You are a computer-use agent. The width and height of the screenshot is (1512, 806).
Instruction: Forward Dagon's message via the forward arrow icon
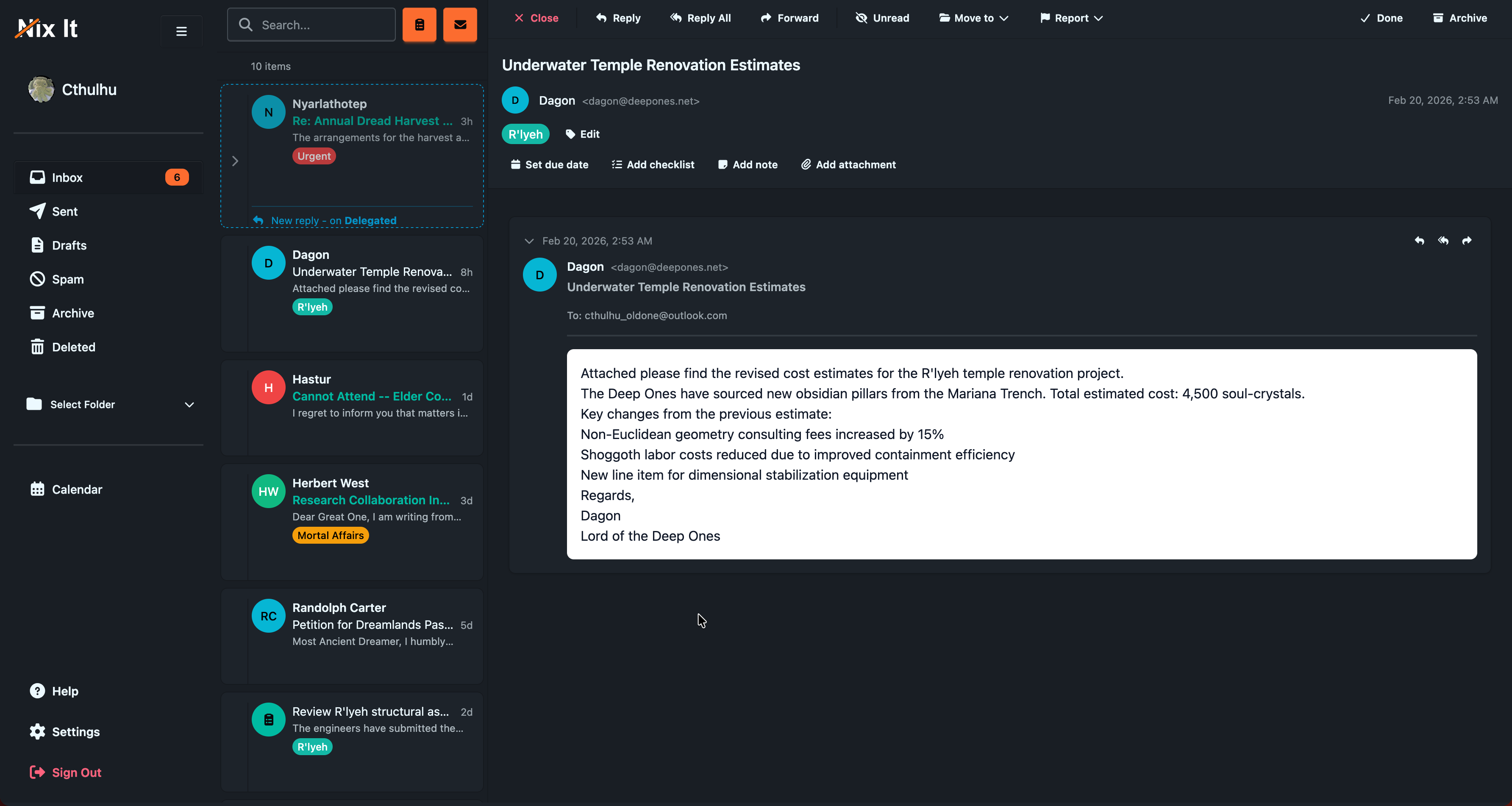point(1467,241)
